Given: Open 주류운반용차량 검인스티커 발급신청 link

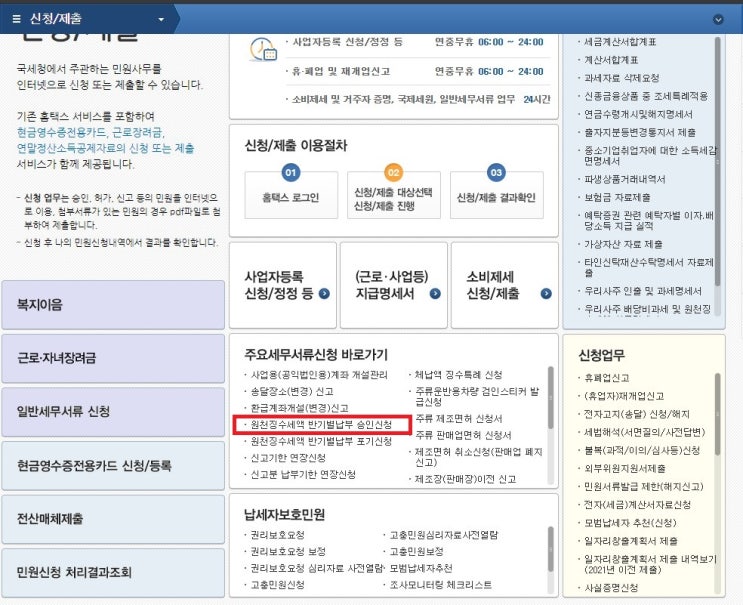Looking at the screenshot, I should point(477,397).
